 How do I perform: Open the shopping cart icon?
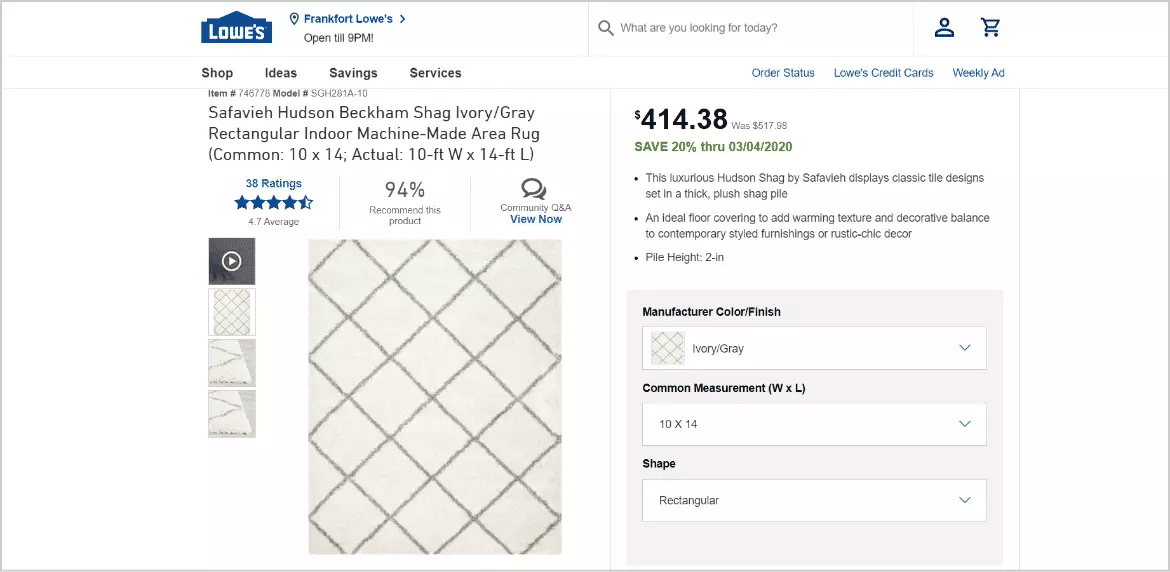pyautogui.click(x=990, y=28)
